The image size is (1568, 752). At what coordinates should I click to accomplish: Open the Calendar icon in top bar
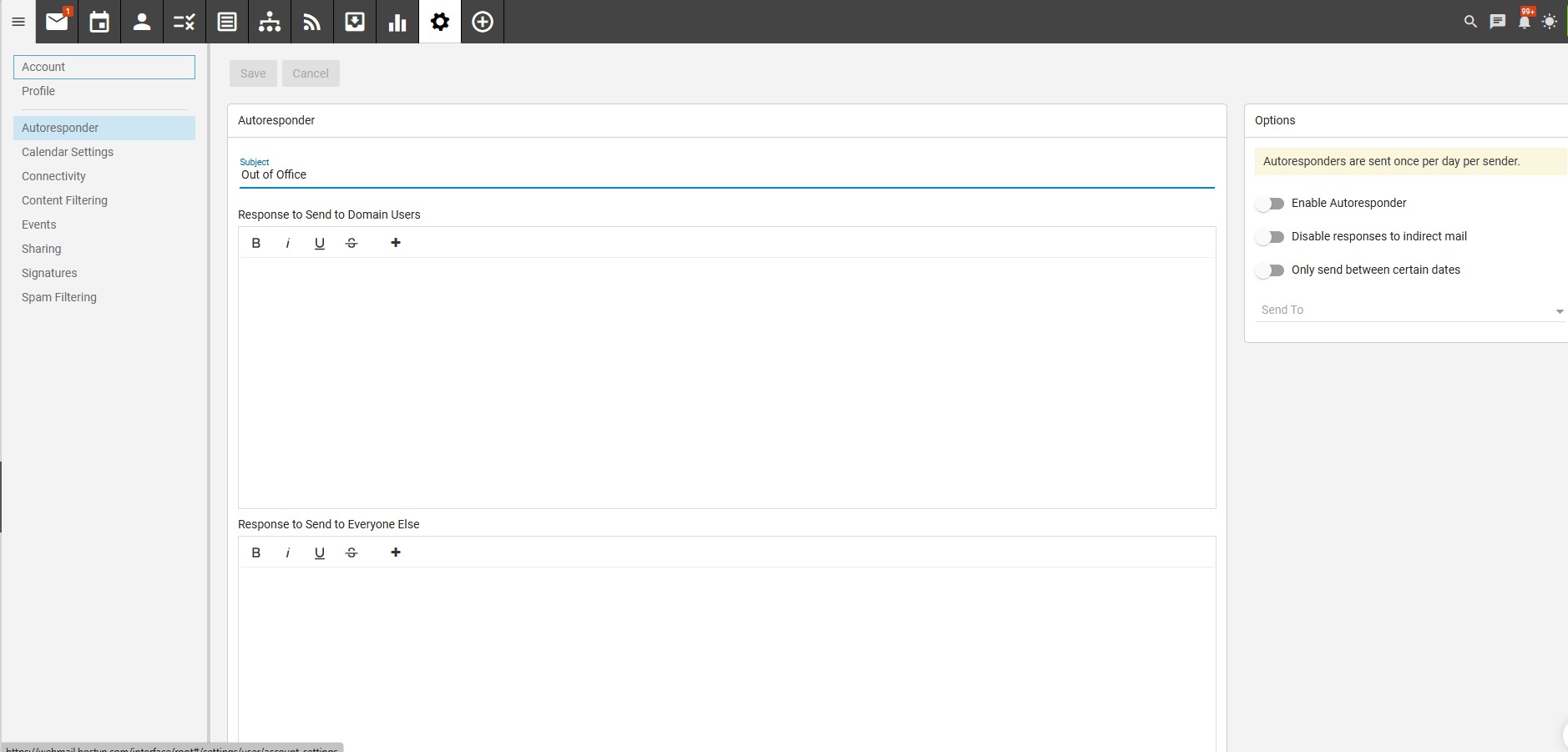click(99, 22)
